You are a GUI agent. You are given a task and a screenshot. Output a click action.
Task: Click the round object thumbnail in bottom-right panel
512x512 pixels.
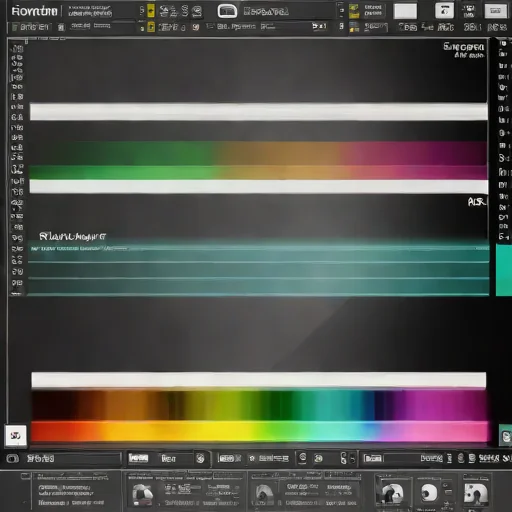[429, 492]
